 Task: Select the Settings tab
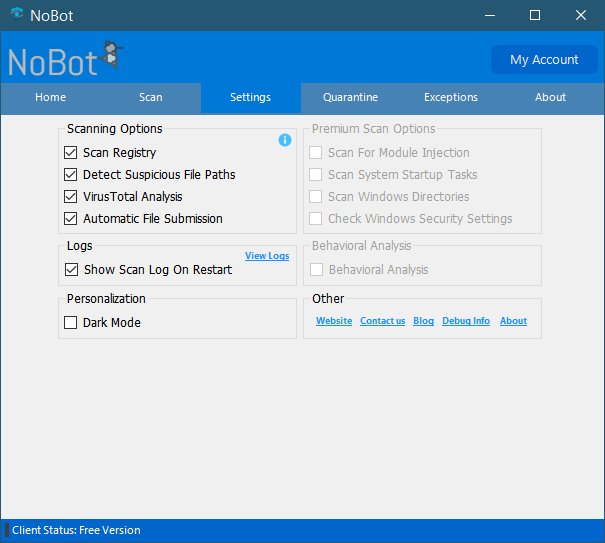[x=251, y=97]
